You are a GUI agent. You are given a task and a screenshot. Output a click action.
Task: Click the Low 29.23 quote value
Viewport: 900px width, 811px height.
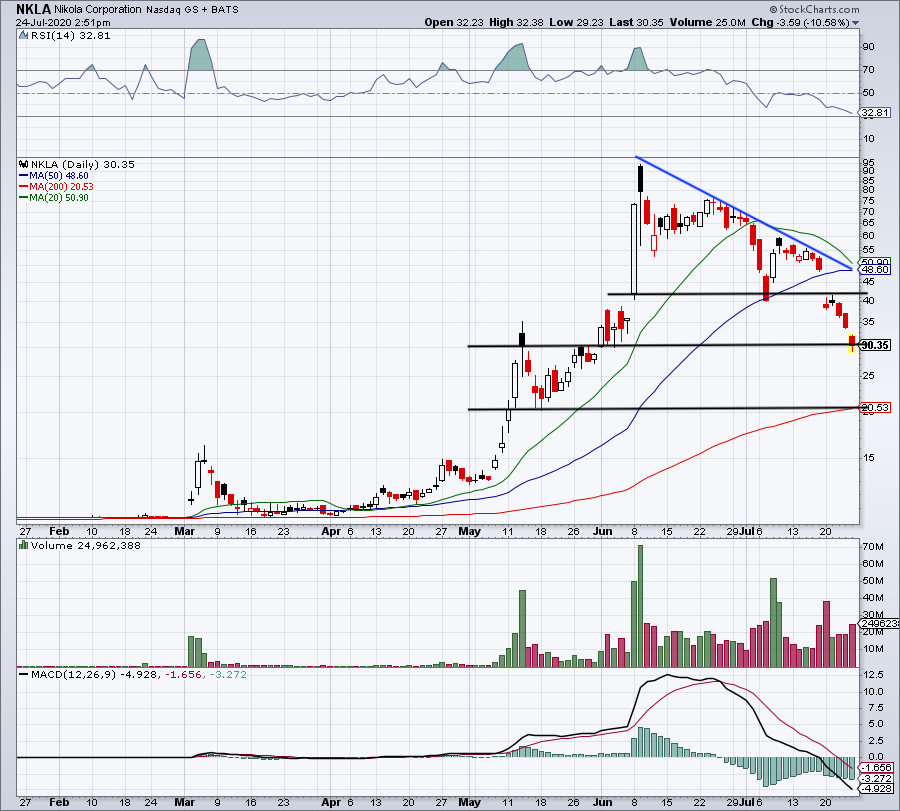pyautogui.click(x=576, y=22)
